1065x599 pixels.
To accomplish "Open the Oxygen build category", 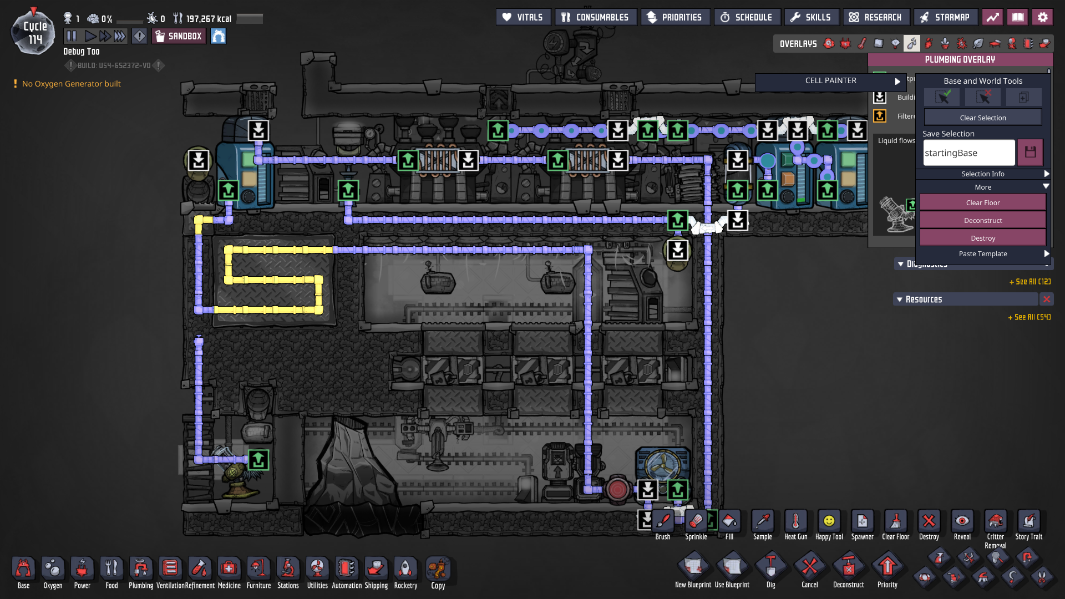I will point(52,569).
